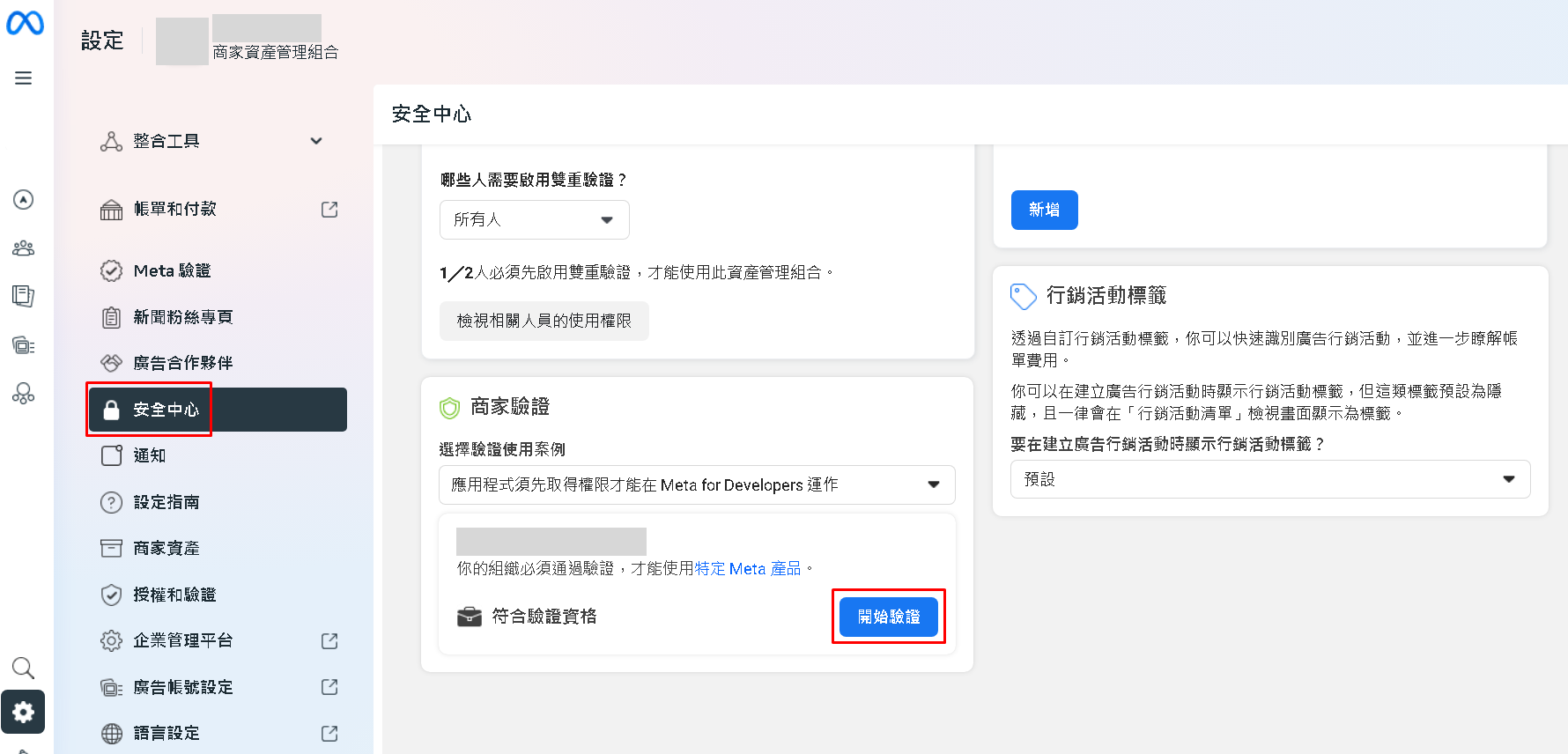1568x754 pixels.
Task: Click the Meta logo icon
Action: tap(25, 23)
